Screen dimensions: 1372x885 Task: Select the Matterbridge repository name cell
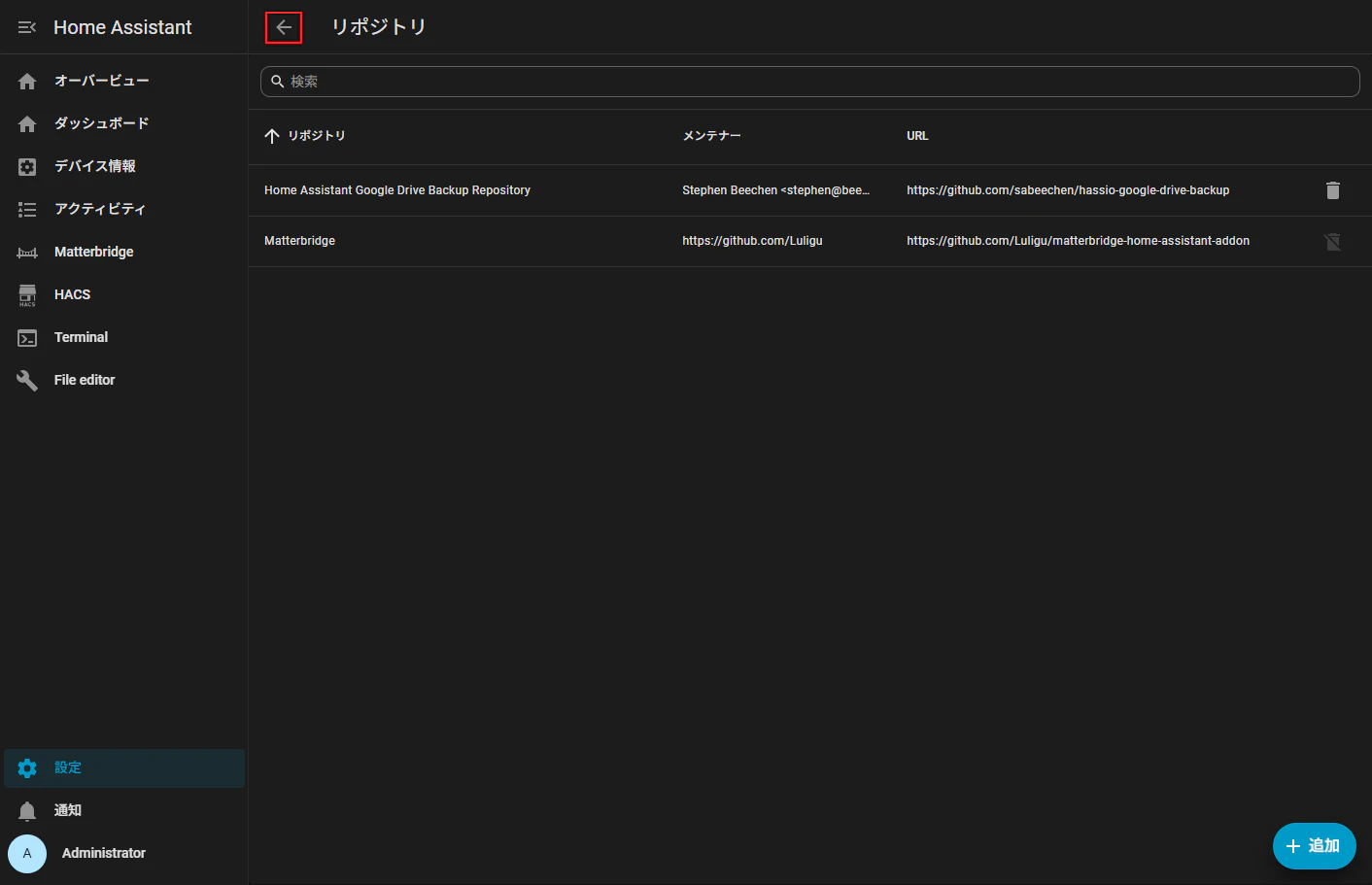(x=299, y=241)
